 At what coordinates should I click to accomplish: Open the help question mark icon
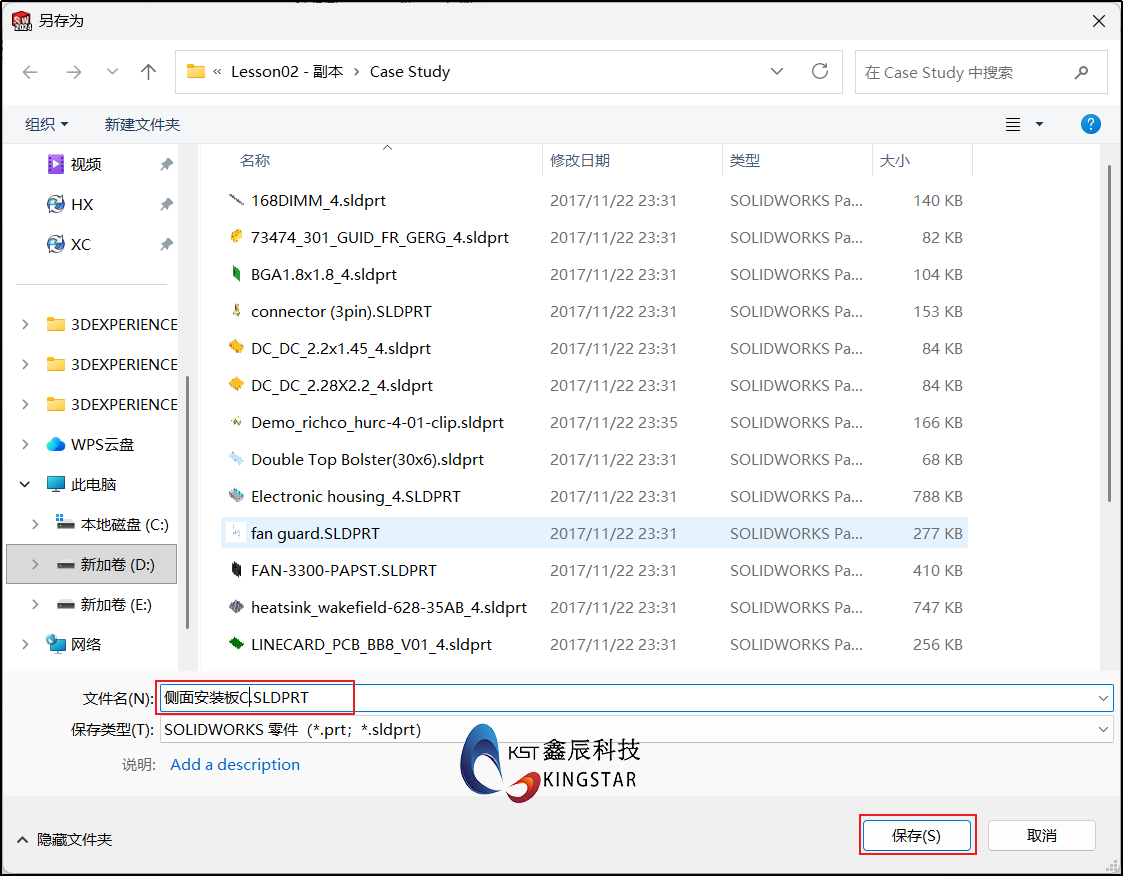[x=1090, y=124]
